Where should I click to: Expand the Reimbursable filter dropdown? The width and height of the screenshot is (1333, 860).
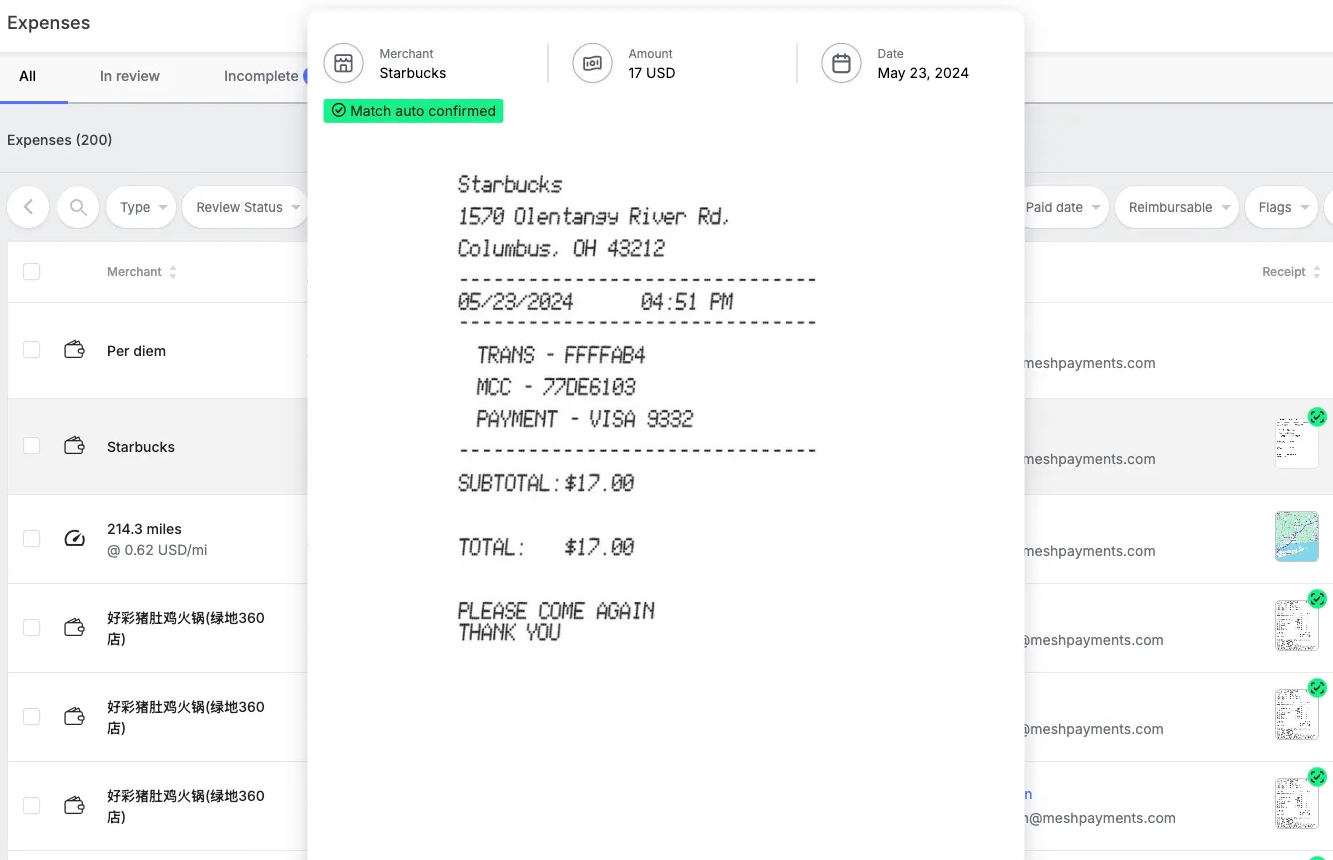tap(1177, 208)
